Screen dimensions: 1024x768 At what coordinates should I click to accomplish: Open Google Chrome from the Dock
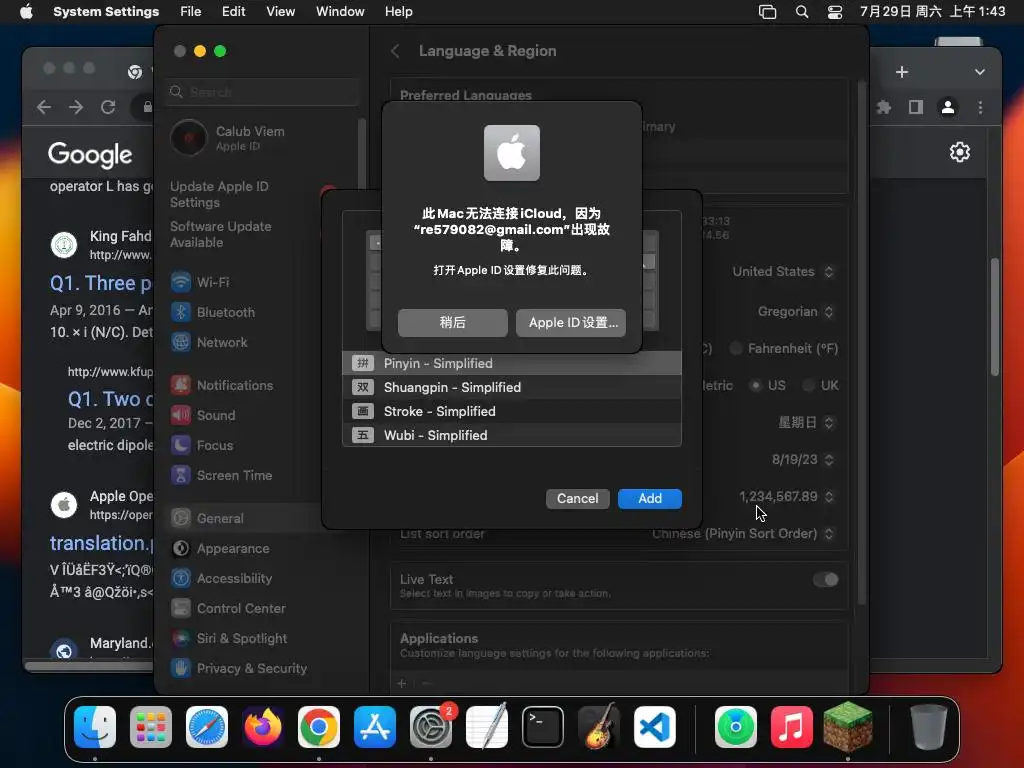click(319, 727)
